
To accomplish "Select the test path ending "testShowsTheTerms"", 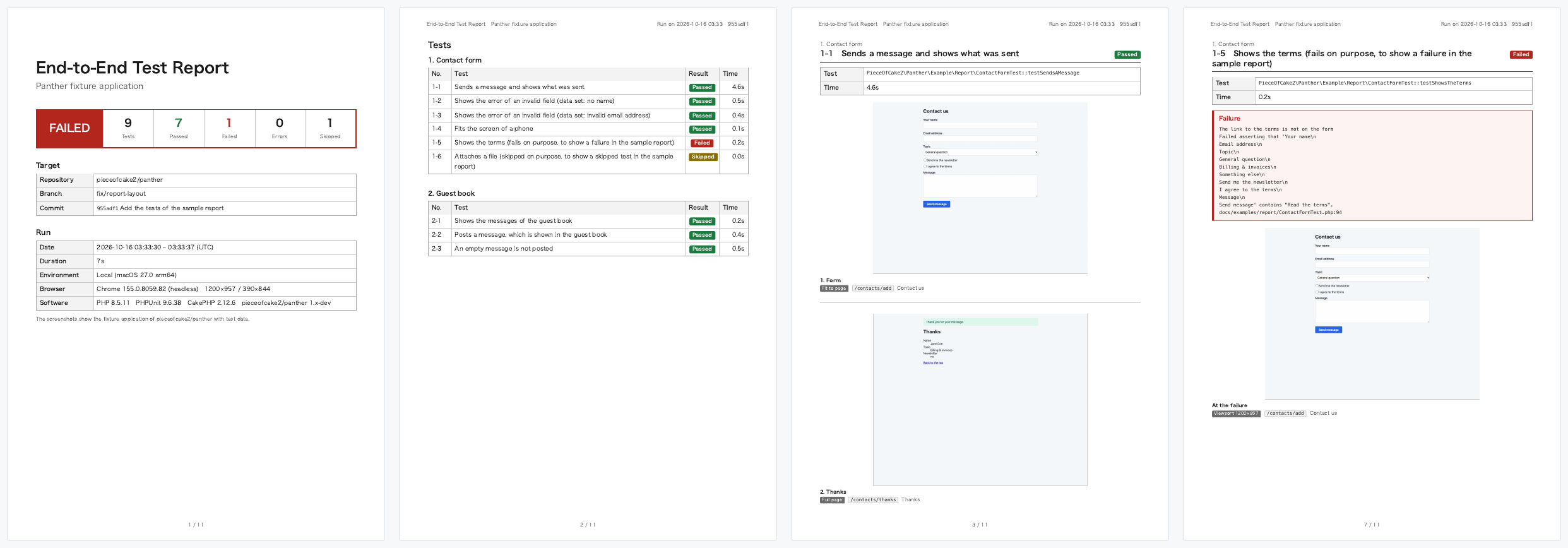I will 1365,83.
